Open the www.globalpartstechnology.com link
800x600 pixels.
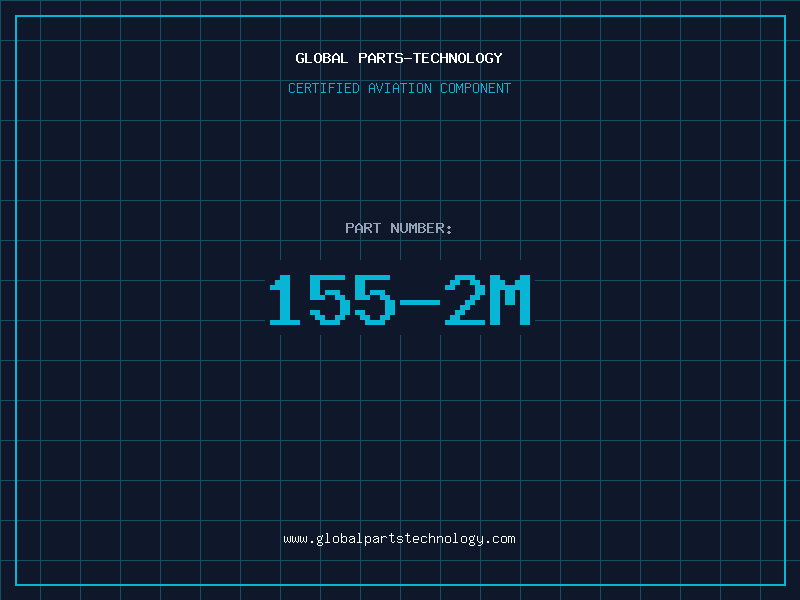(x=399, y=539)
